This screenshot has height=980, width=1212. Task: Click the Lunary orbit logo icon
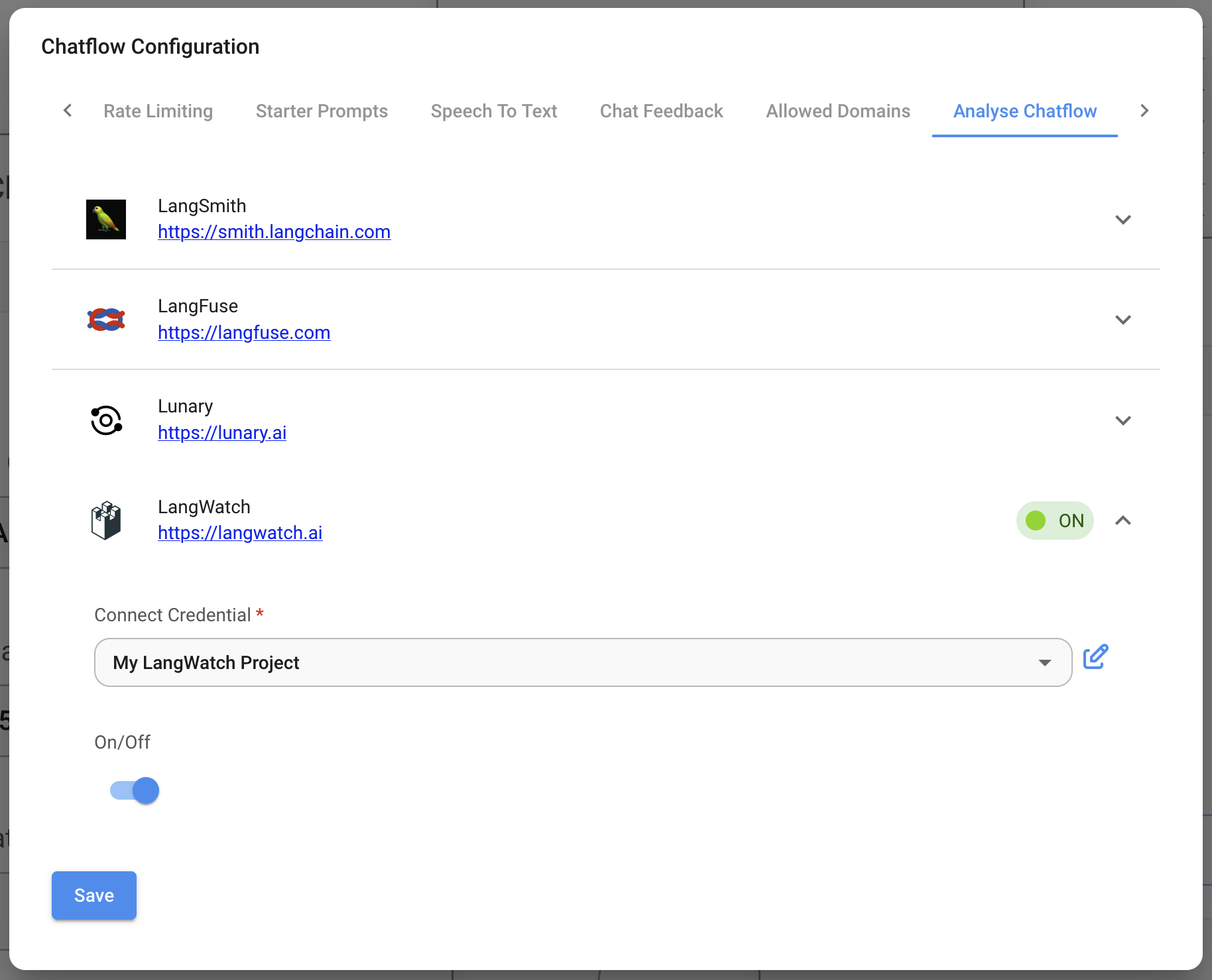click(x=106, y=420)
